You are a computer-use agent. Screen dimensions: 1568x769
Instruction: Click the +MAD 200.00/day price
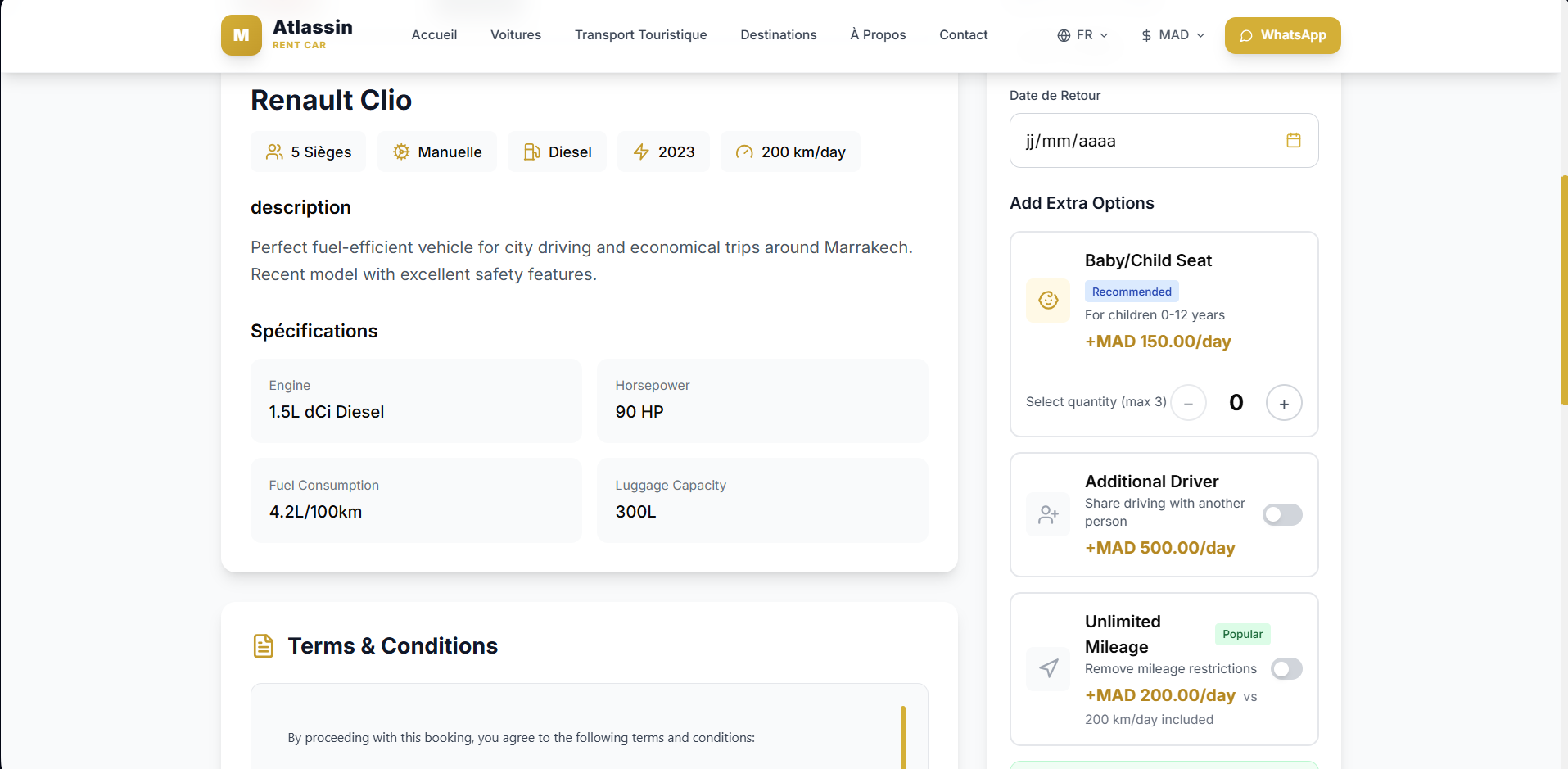tap(1160, 695)
